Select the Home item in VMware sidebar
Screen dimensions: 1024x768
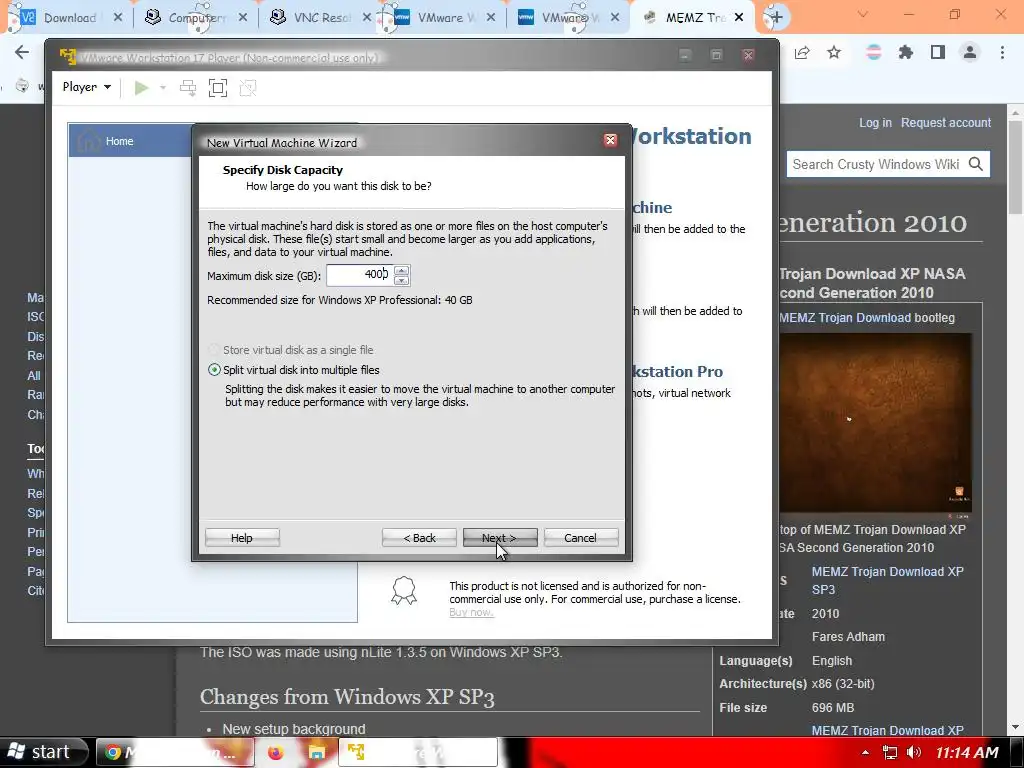coord(131,140)
